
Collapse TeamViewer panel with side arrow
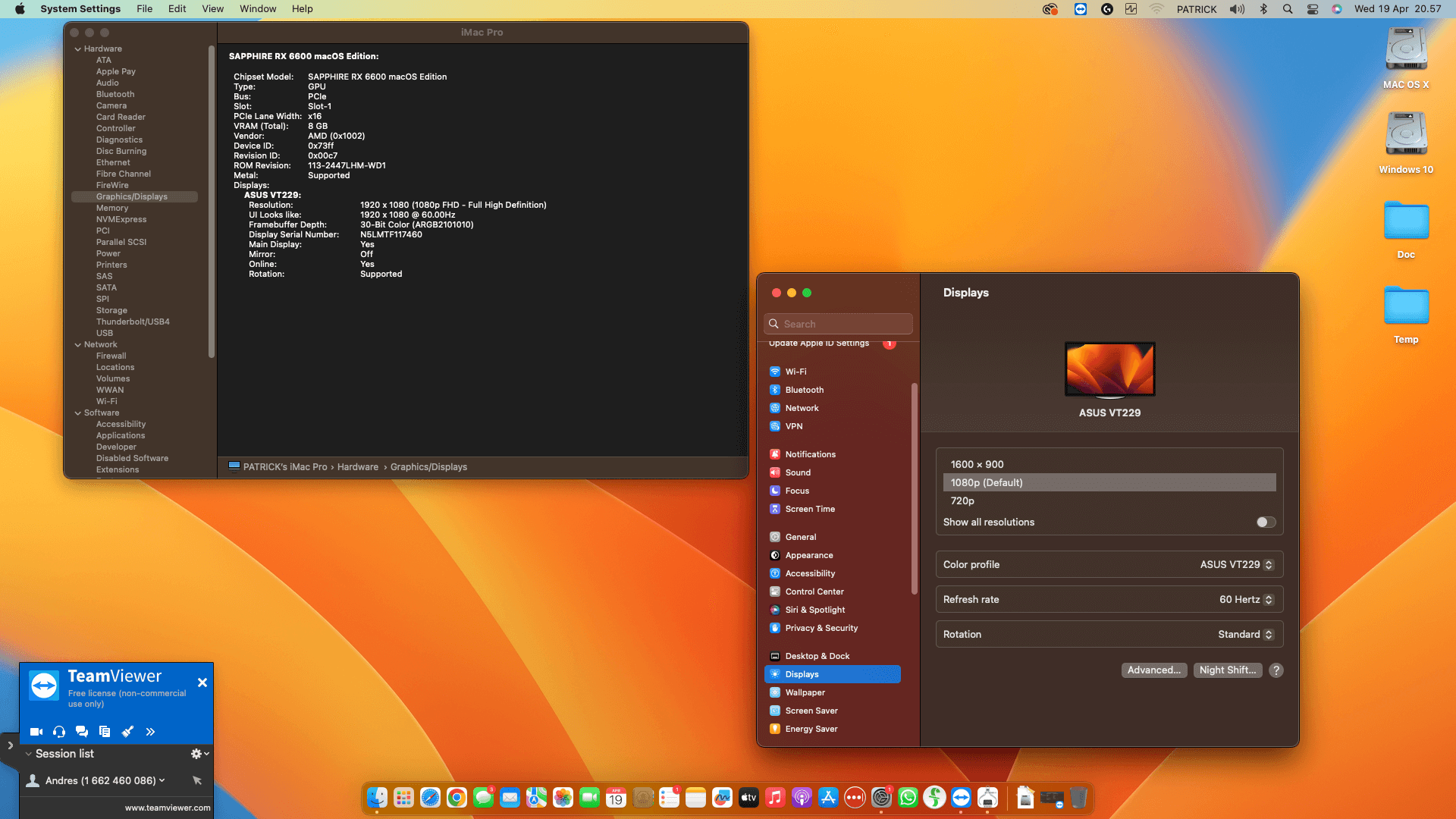10,745
